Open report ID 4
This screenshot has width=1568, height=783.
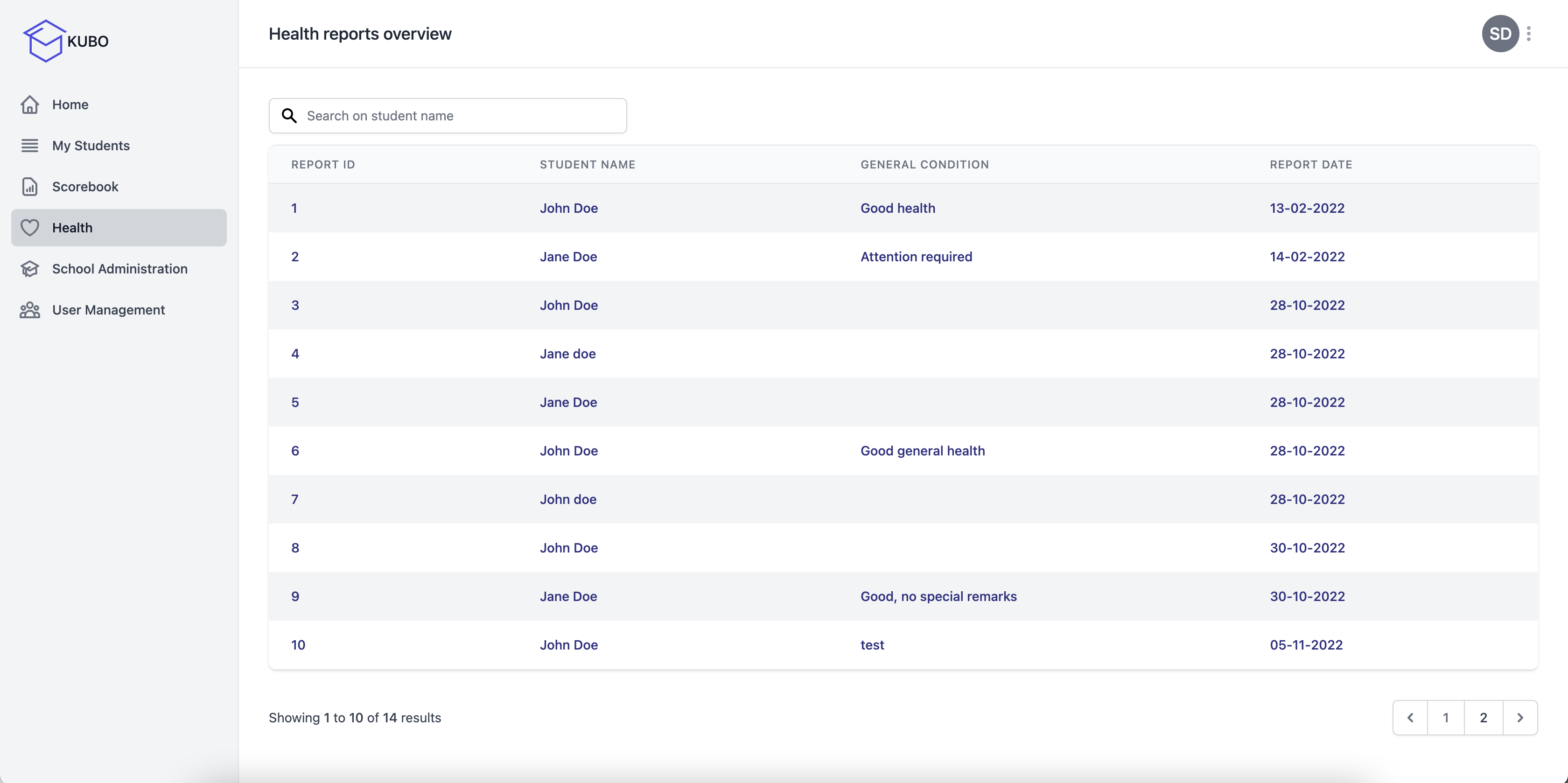(294, 354)
